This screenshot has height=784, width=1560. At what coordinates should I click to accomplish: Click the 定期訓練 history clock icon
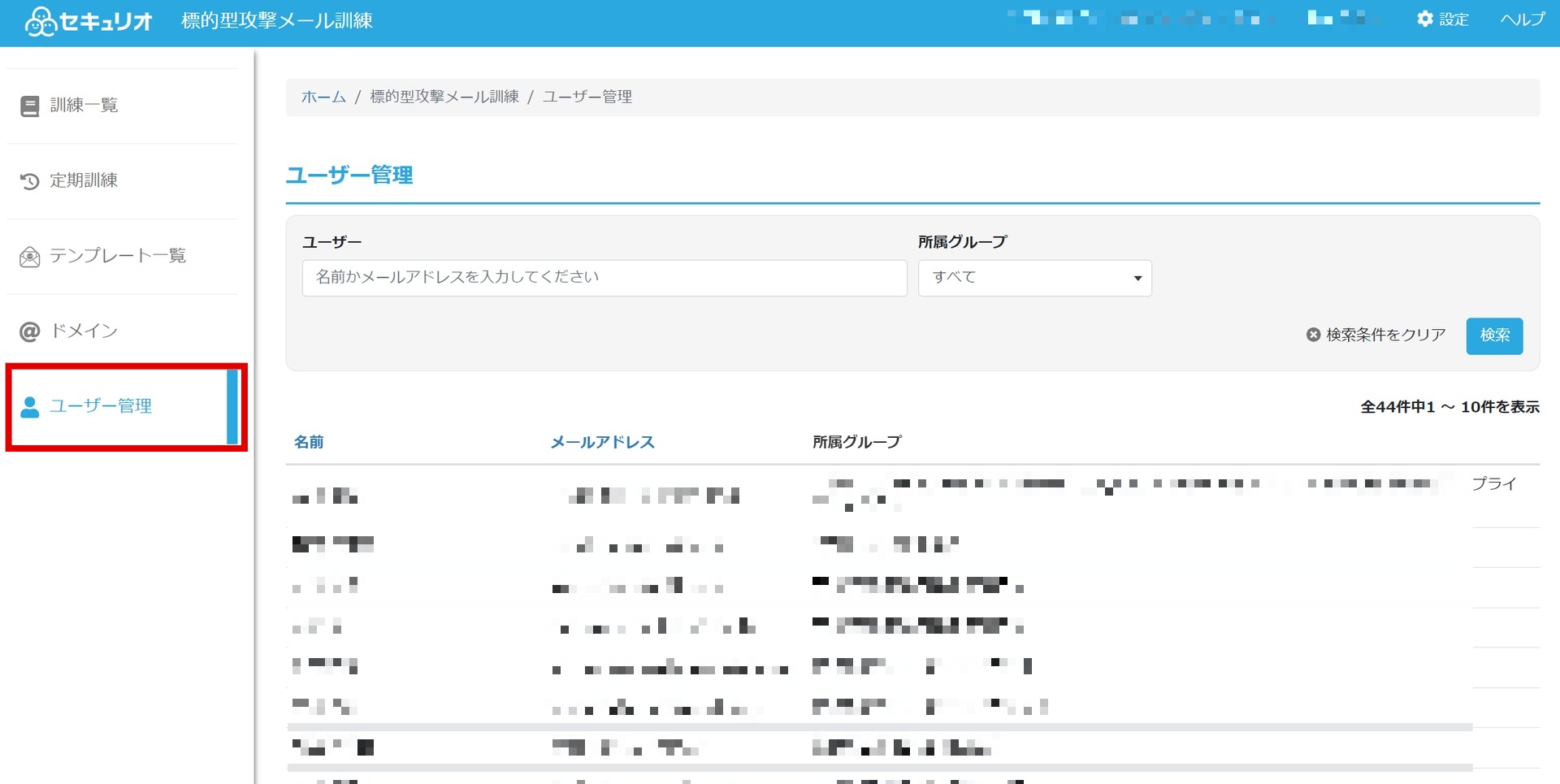coord(30,180)
